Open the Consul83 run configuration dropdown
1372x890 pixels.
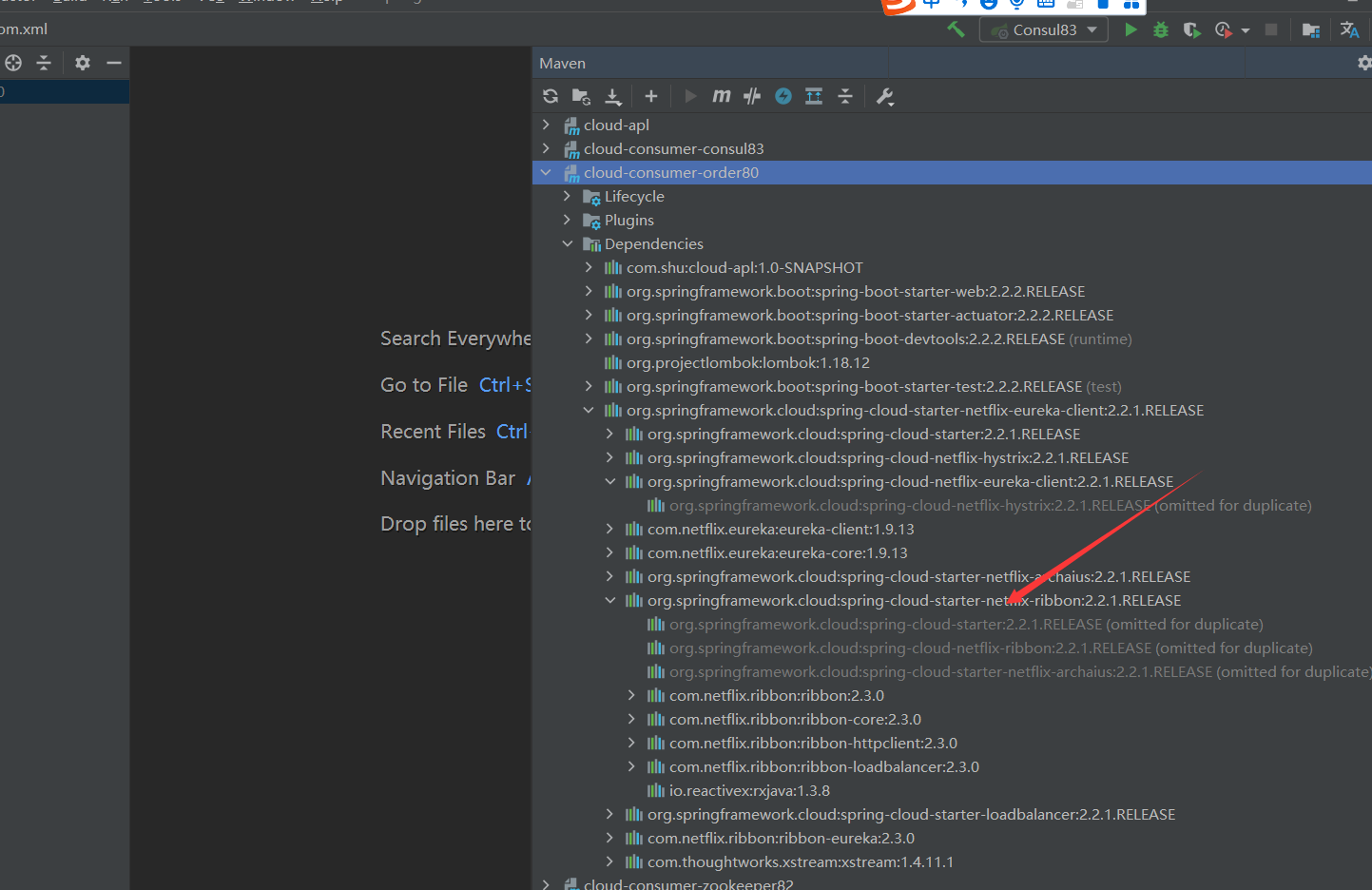(1044, 29)
